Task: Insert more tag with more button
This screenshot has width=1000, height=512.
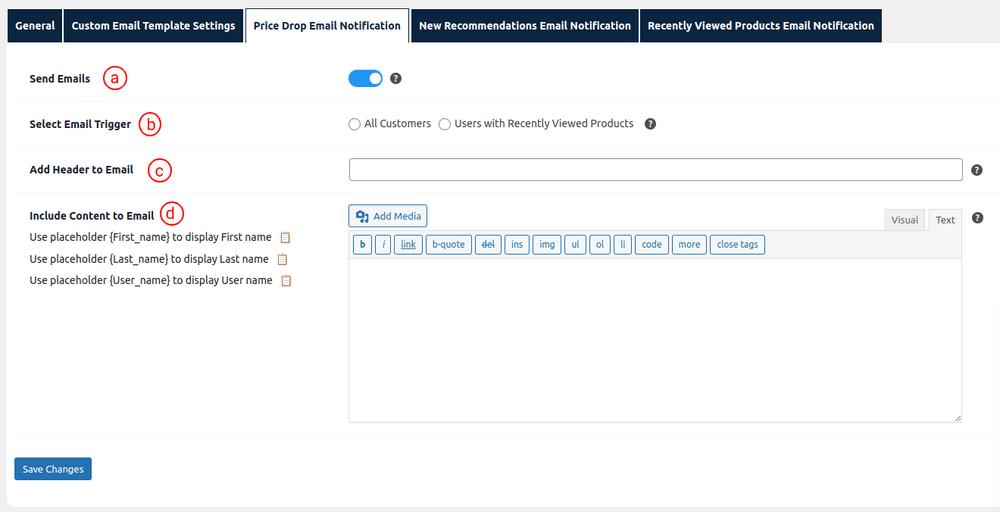Action: coord(689,244)
